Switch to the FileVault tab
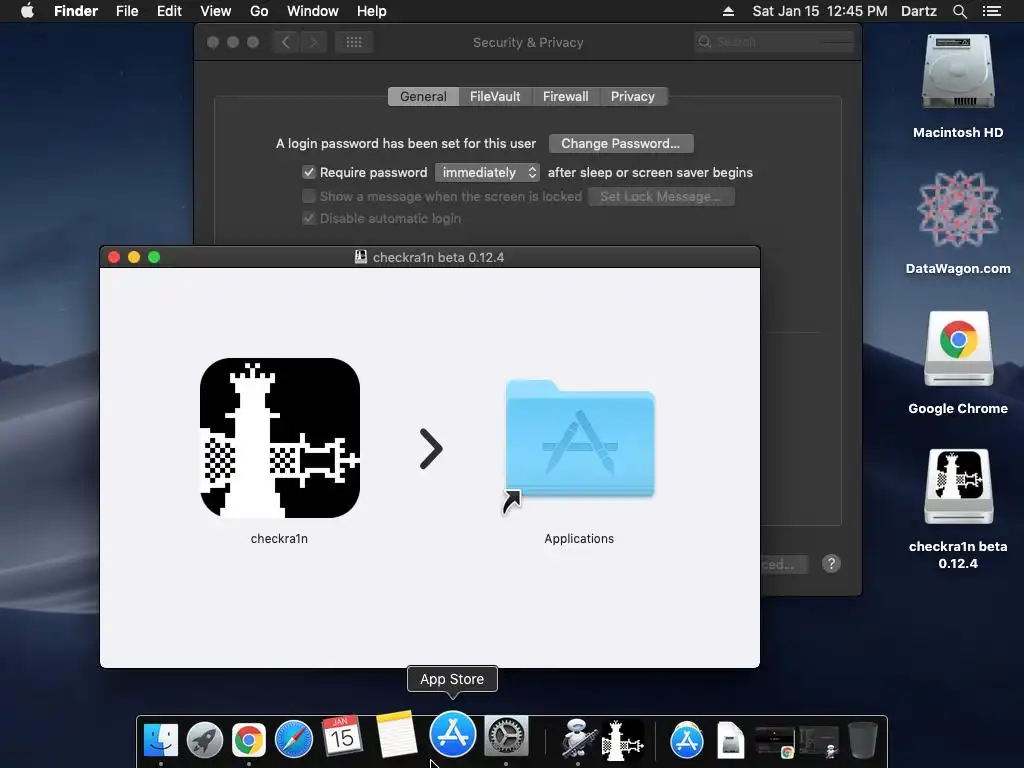The height and width of the screenshot is (768, 1024). [495, 97]
